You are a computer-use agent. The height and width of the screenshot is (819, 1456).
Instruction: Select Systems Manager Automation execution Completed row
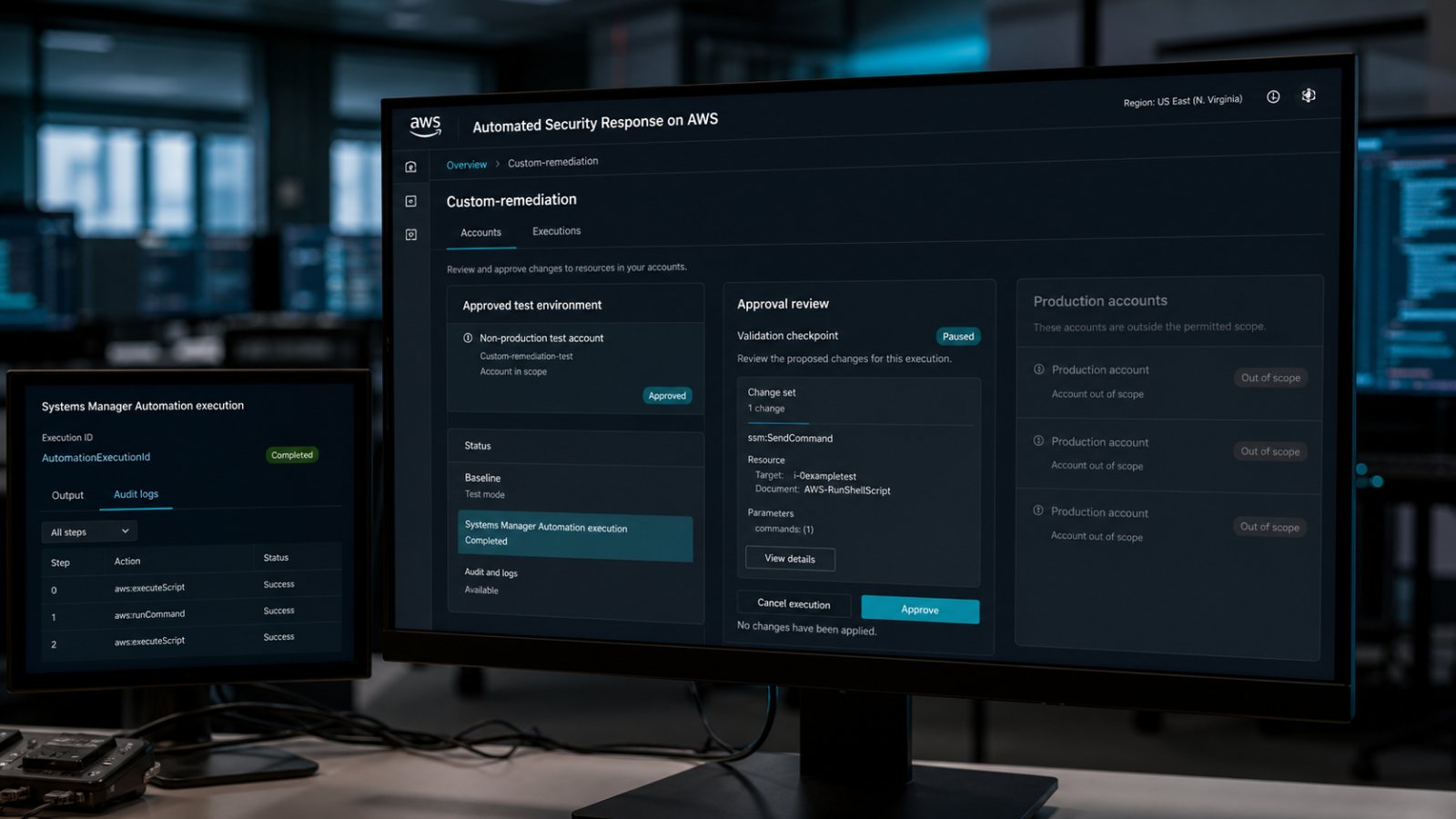click(x=574, y=537)
